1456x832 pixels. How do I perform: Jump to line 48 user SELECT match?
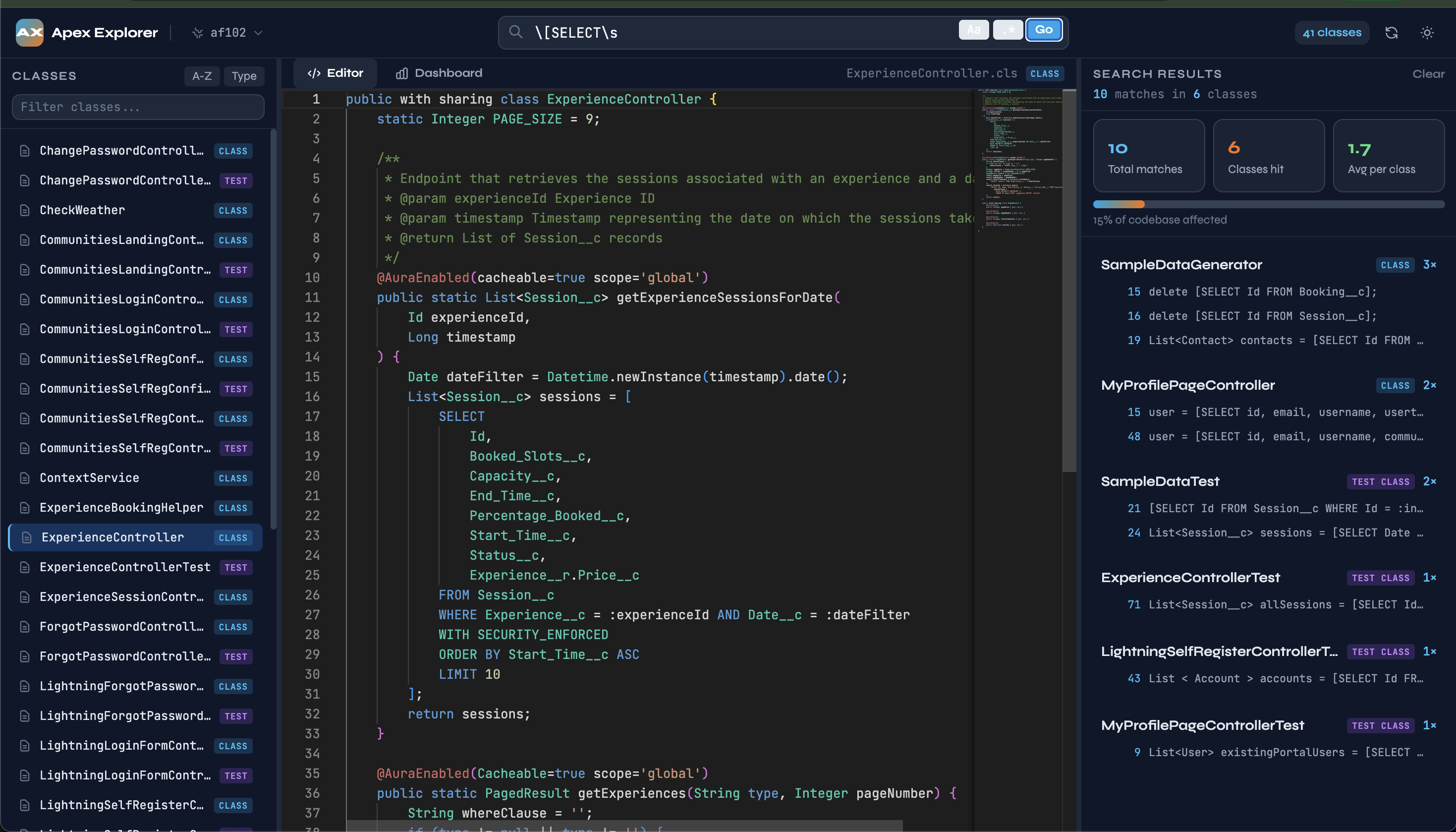1268,436
